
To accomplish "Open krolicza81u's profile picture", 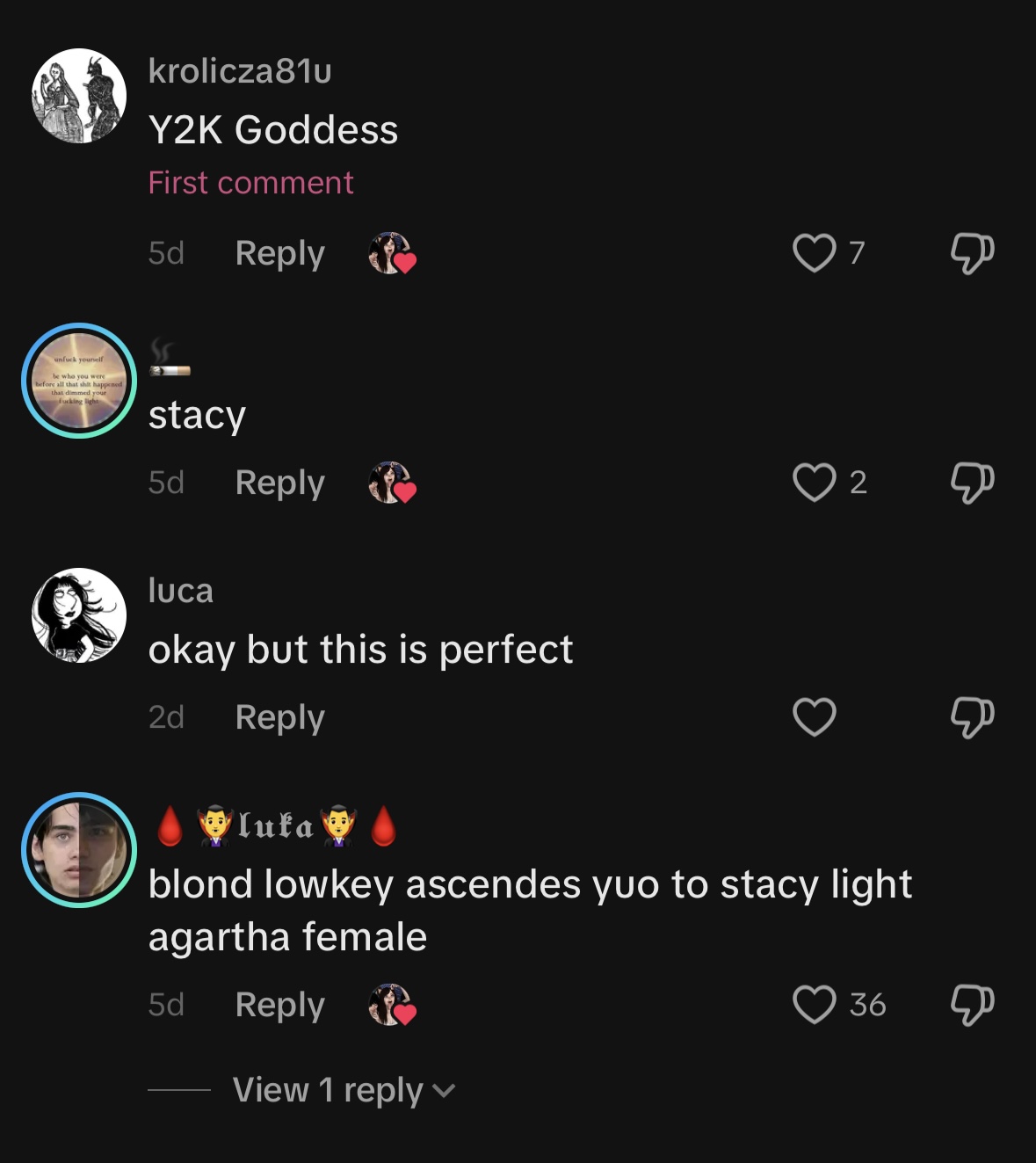I will (79, 96).
